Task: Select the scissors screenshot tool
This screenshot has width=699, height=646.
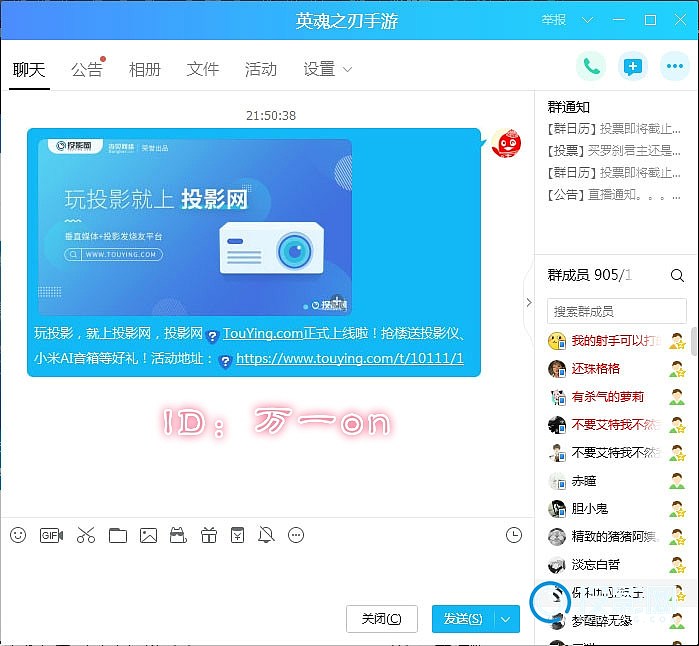Action: point(86,535)
